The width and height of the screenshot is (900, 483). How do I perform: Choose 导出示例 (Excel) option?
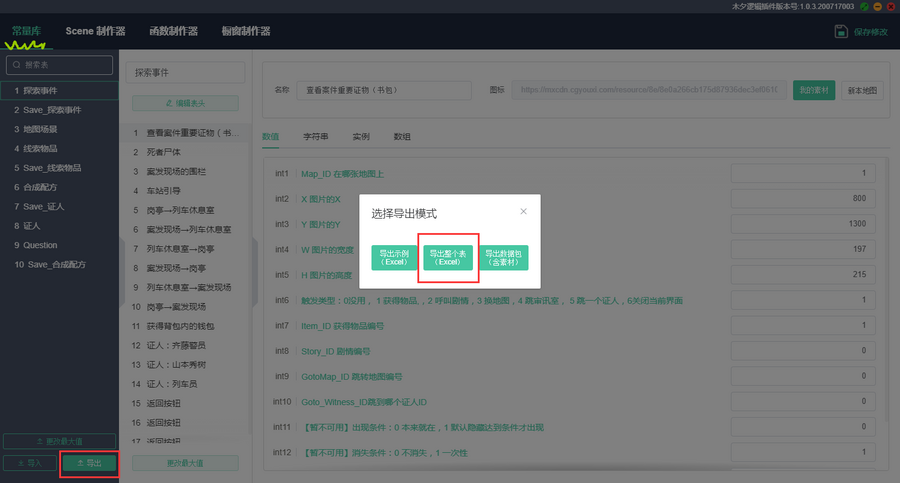[x=394, y=258]
